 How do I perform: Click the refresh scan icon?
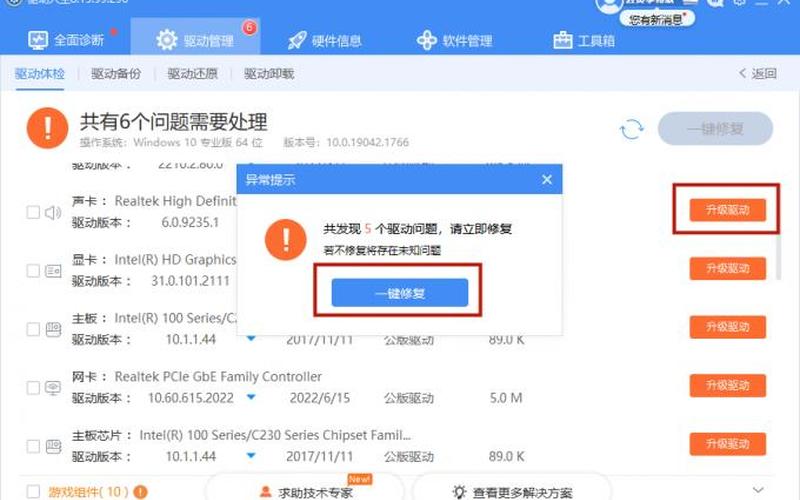point(631,129)
